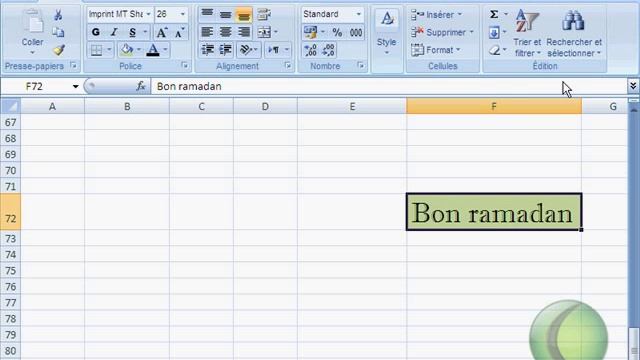The width and height of the screenshot is (640, 360).
Task: Click the accounting number format icon
Action: [x=310, y=32]
